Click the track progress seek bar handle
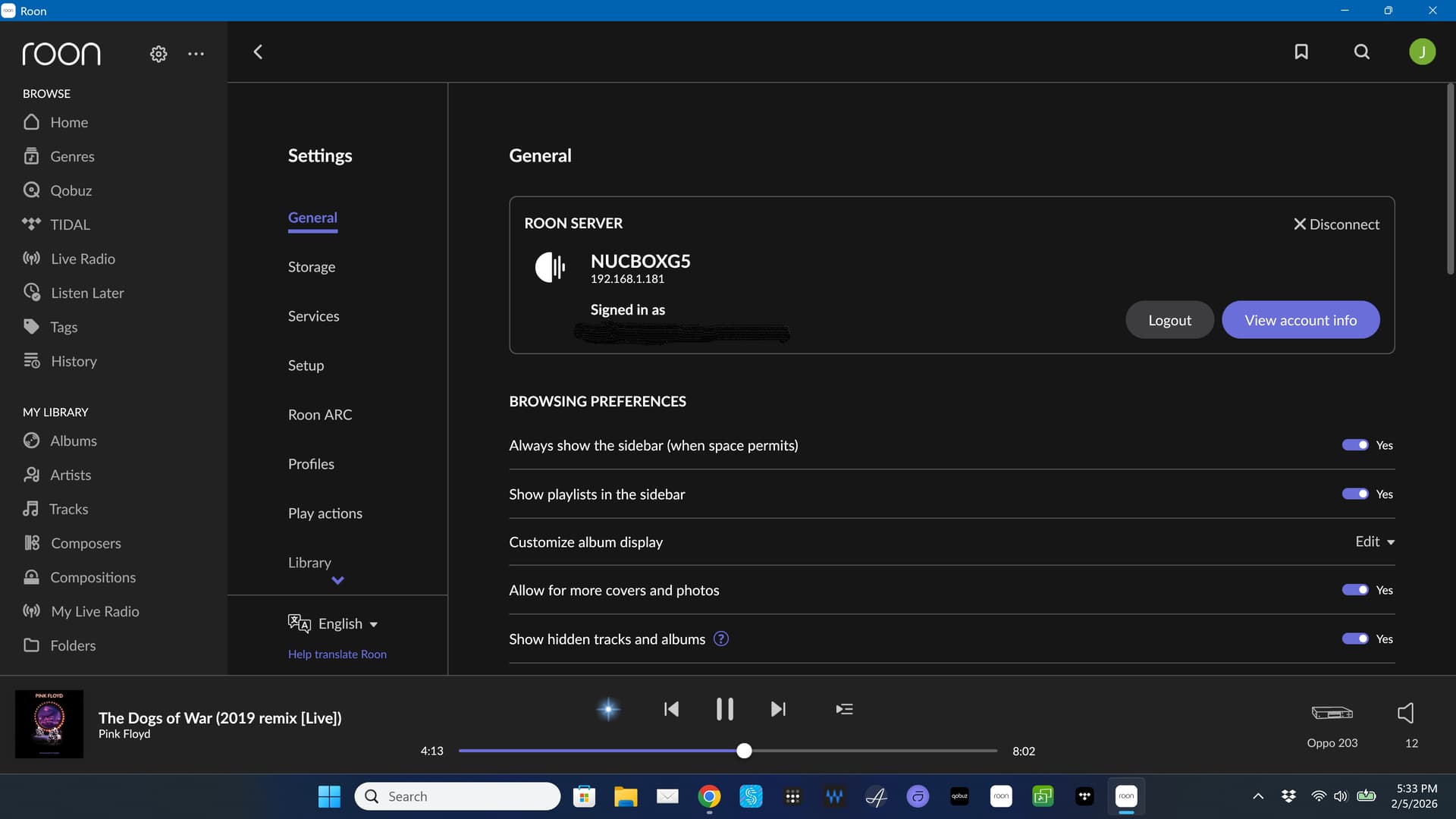Screen dimensions: 1456x819 pos(744,751)
